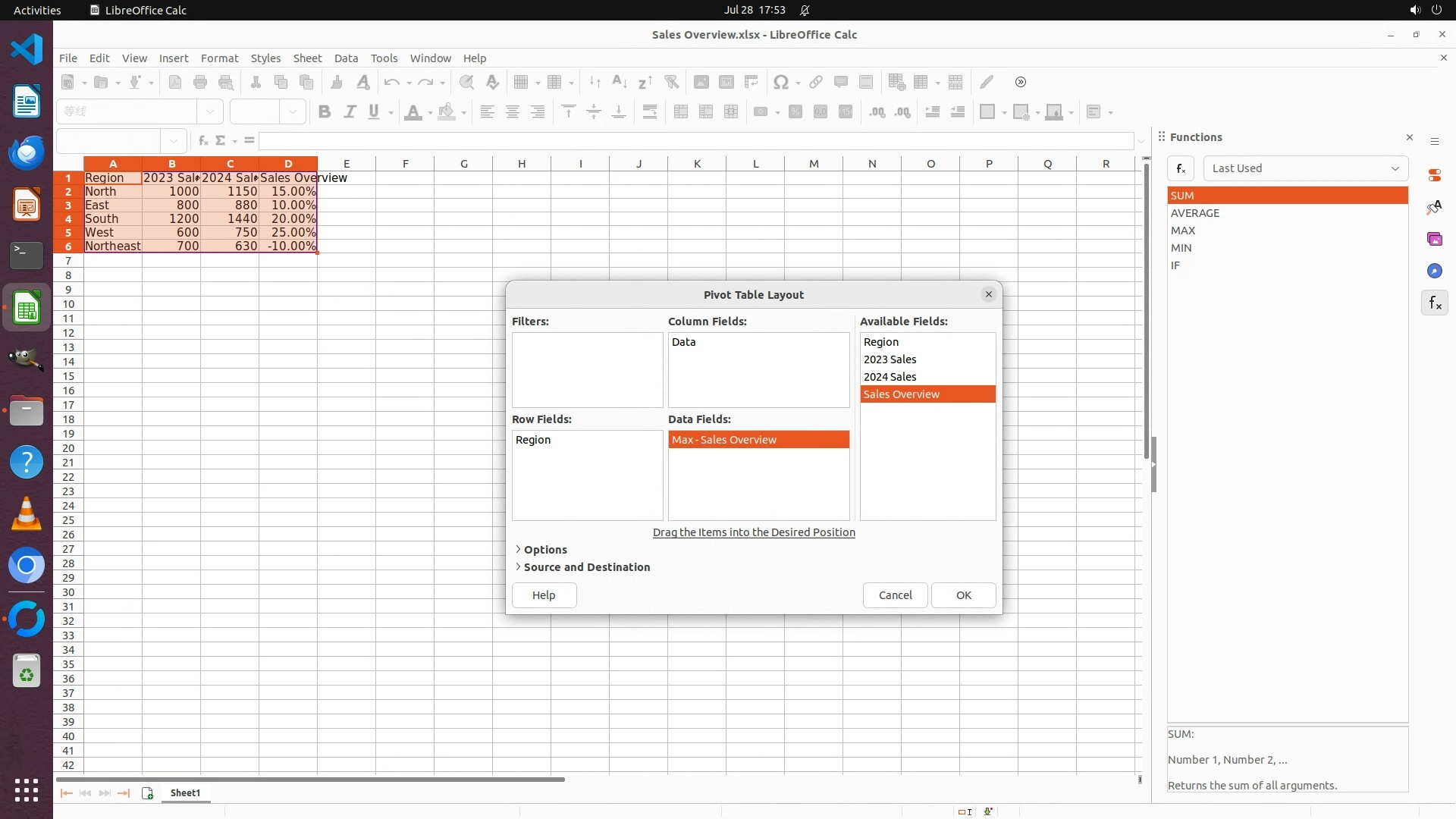Open the Gallery sidebar deck

pyautogui.click(x=1434, y=239)
